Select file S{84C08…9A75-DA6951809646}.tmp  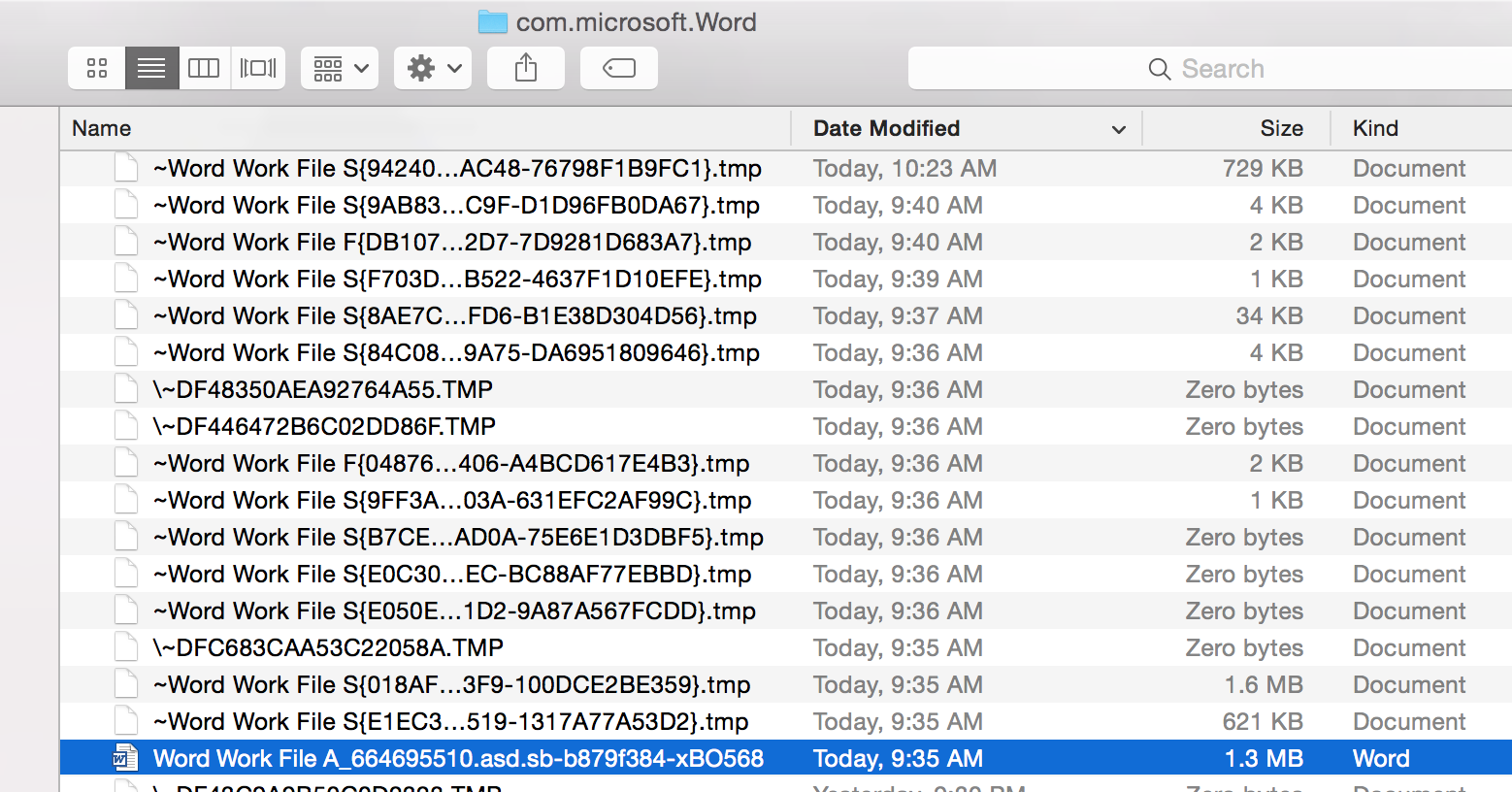(x=456, y=353)
